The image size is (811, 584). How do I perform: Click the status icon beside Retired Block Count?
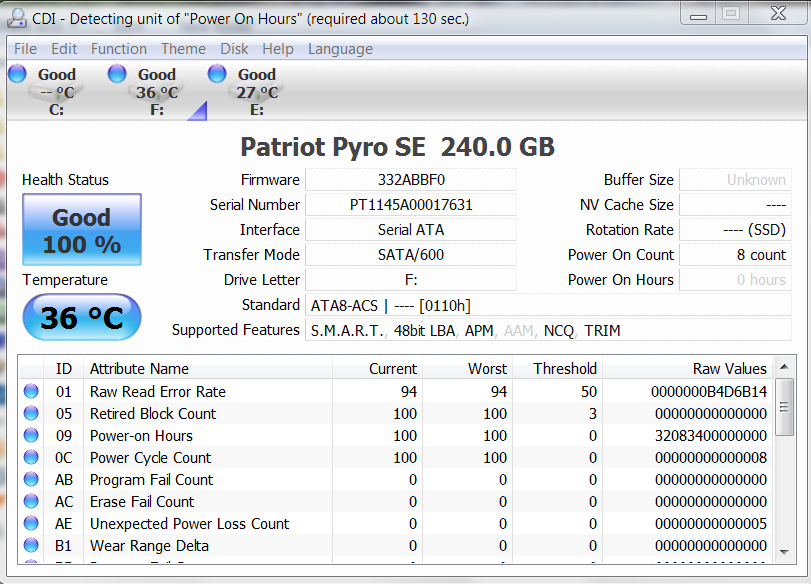tap(31, 414)
